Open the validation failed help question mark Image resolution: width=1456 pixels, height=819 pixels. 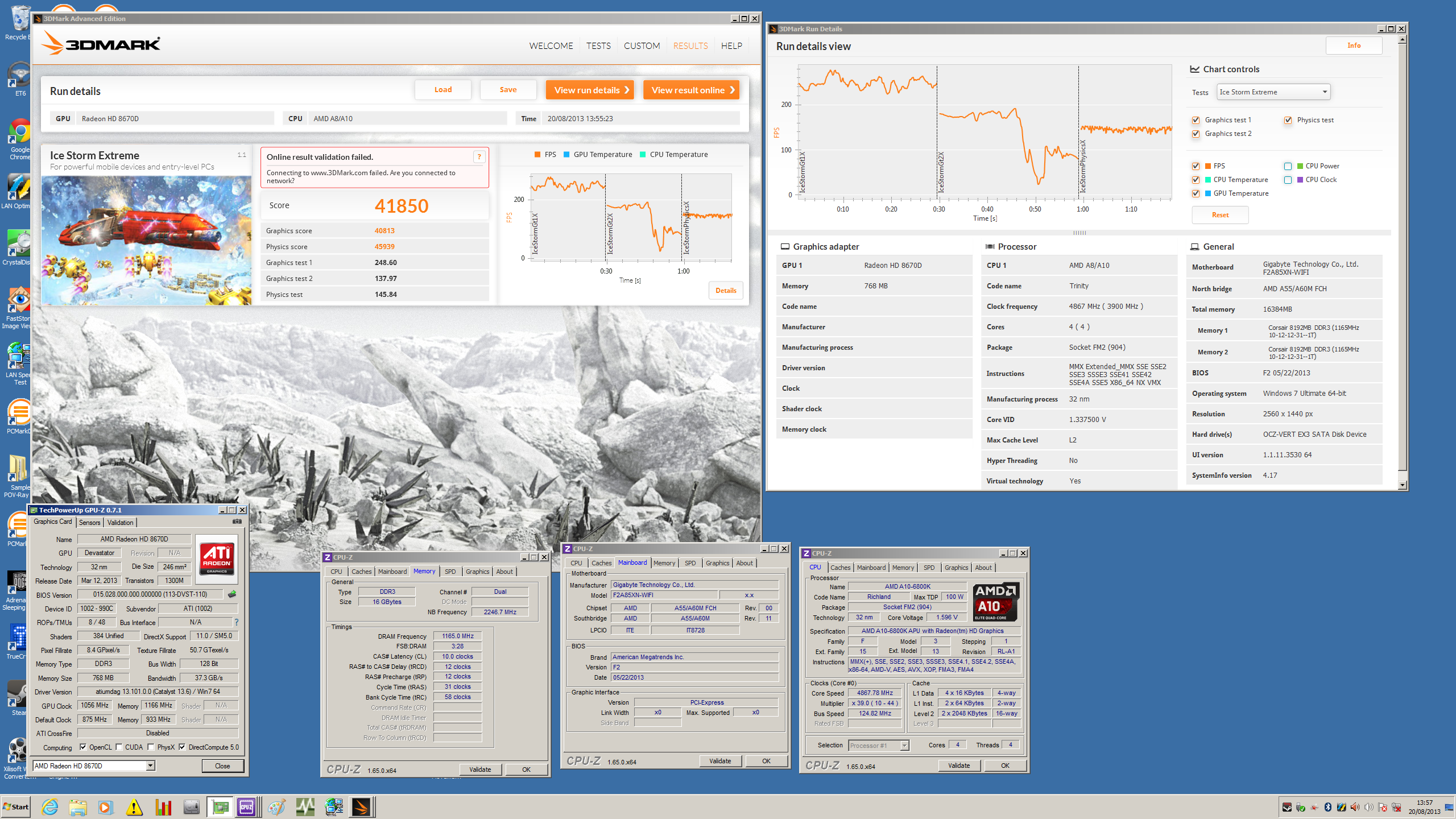coord(479,157)
